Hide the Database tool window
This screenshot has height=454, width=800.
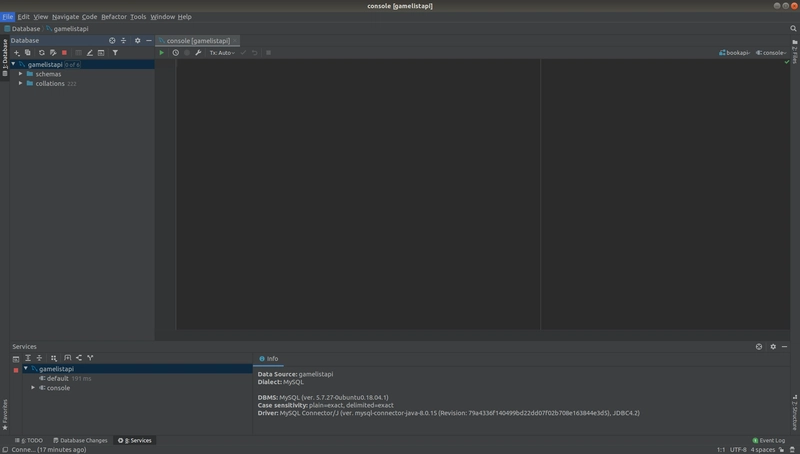coord(149,40)
